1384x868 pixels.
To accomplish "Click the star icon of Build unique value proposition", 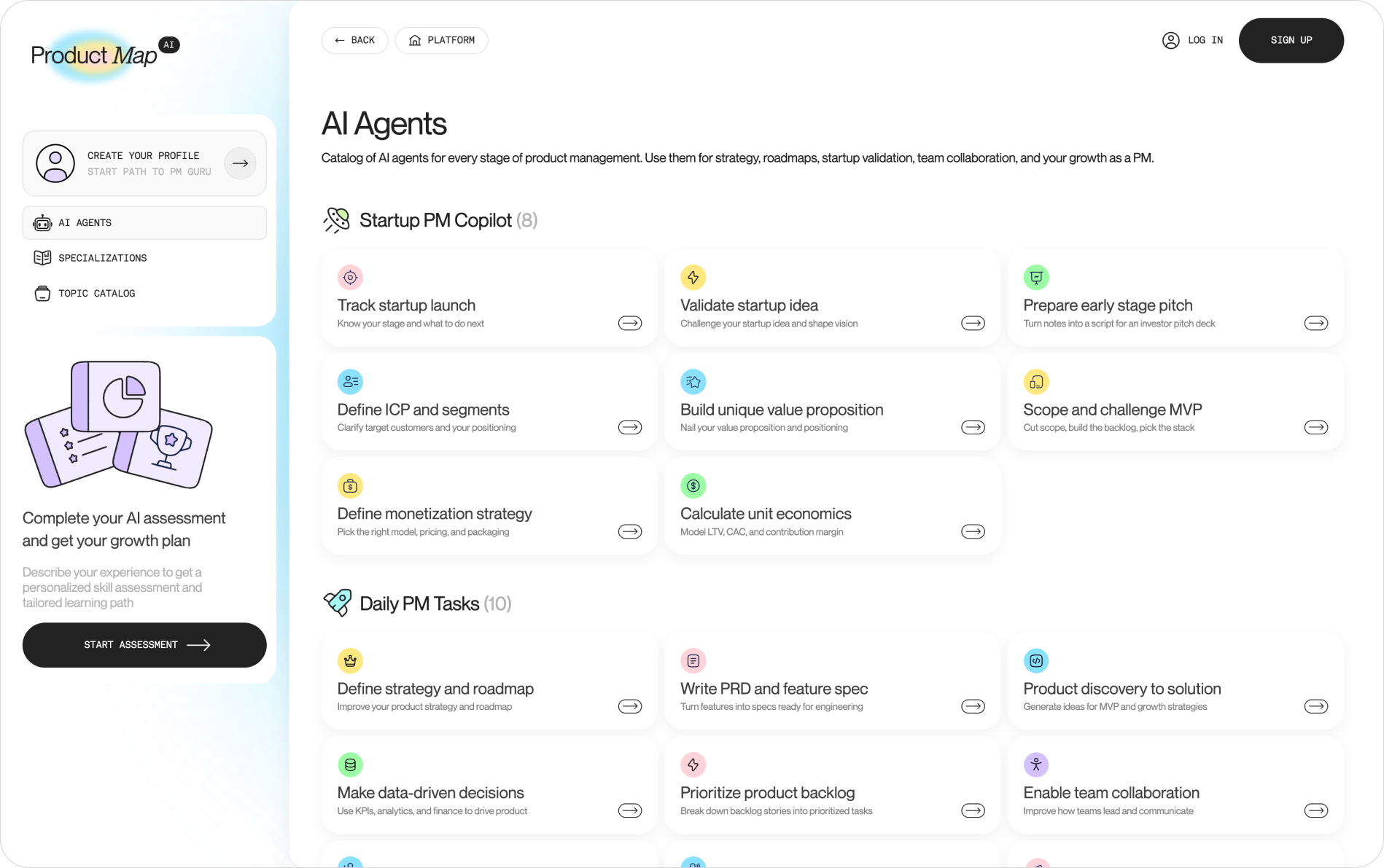I will [x=693, y=381].
